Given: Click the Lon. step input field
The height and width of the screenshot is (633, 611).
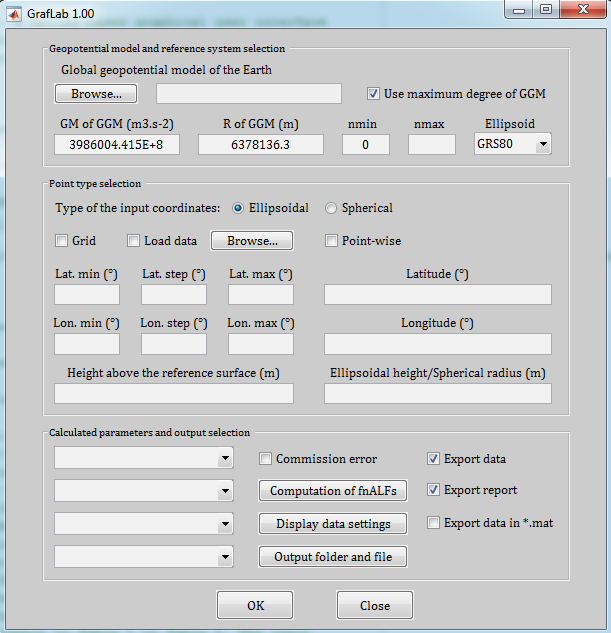Looking at the screenshot, I should (x=174, y=344).
